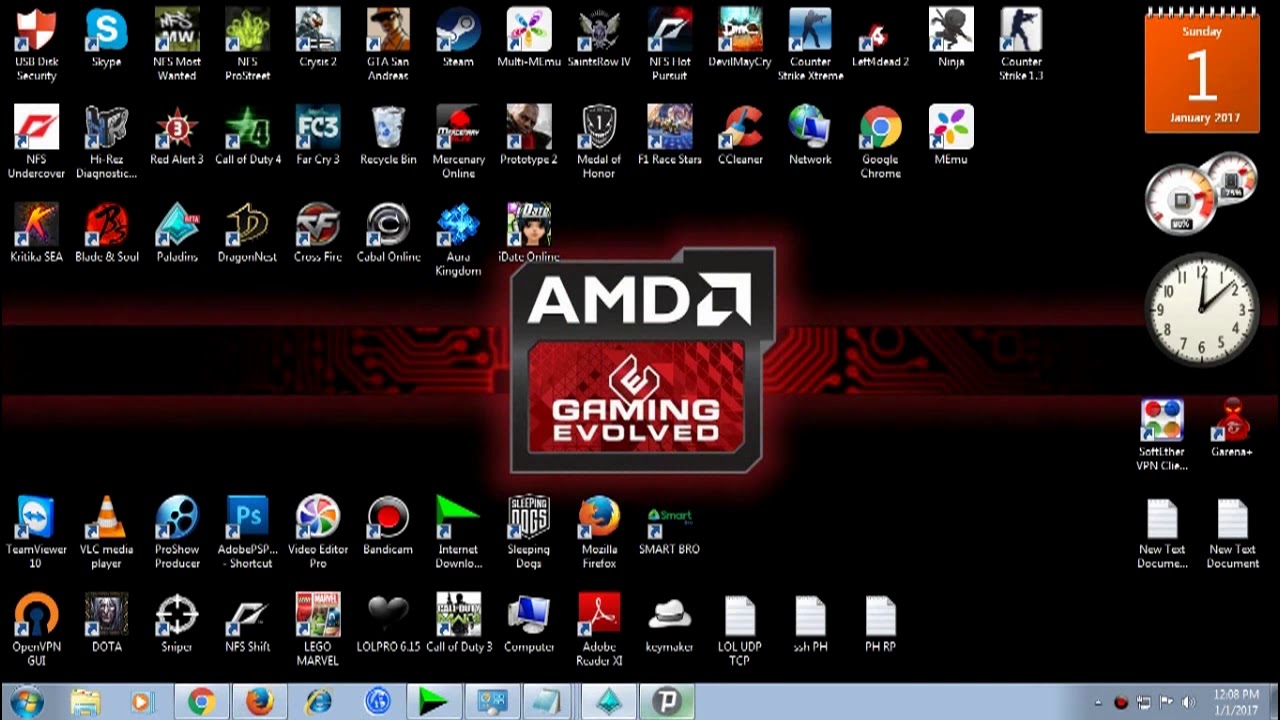Launch Internet Explorer from the taskbar
1280x720 pixels.
point(319,702)
